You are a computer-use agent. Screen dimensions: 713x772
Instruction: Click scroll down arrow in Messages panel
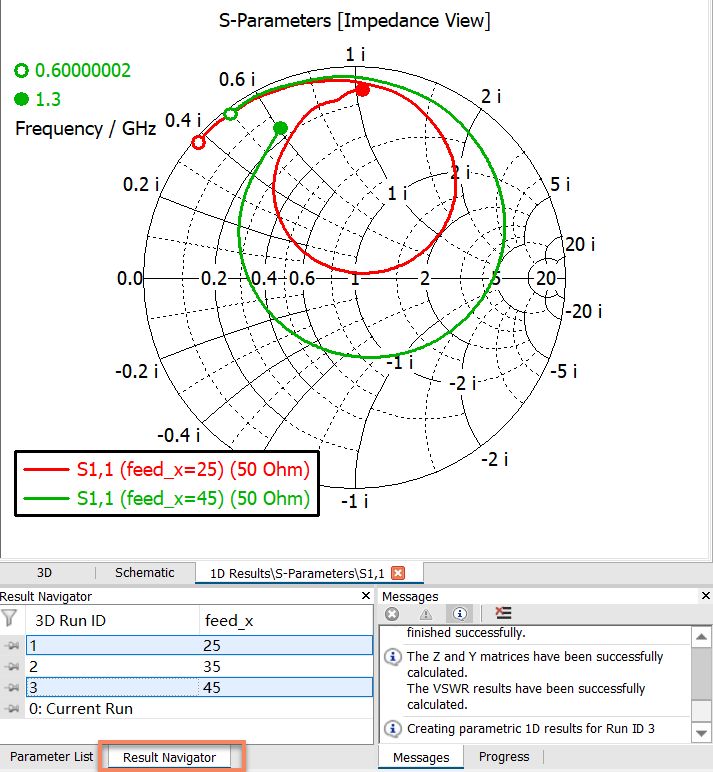click(702, 734)
